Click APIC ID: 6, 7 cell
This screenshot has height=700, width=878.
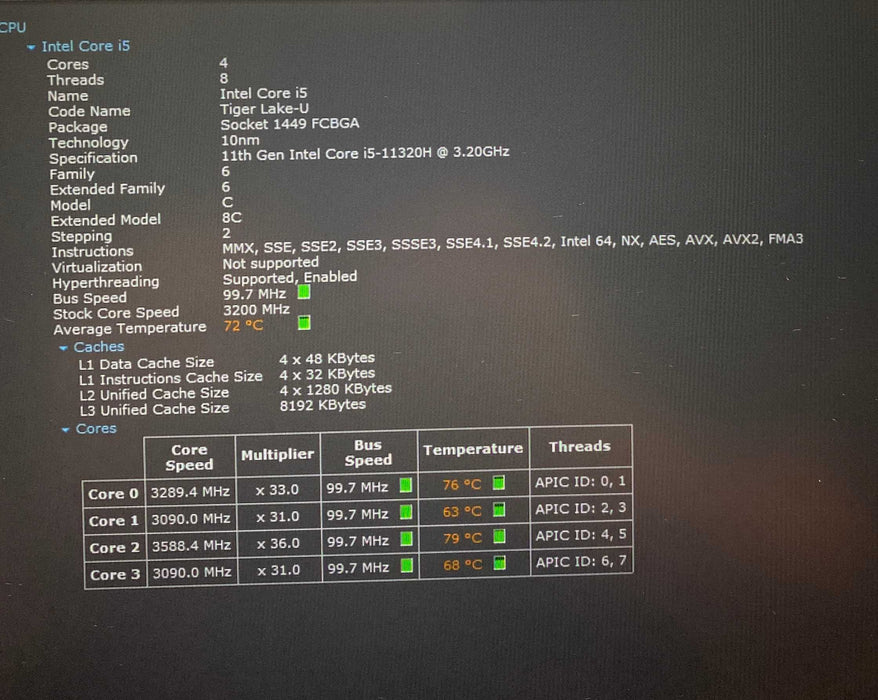click(582, 562)
